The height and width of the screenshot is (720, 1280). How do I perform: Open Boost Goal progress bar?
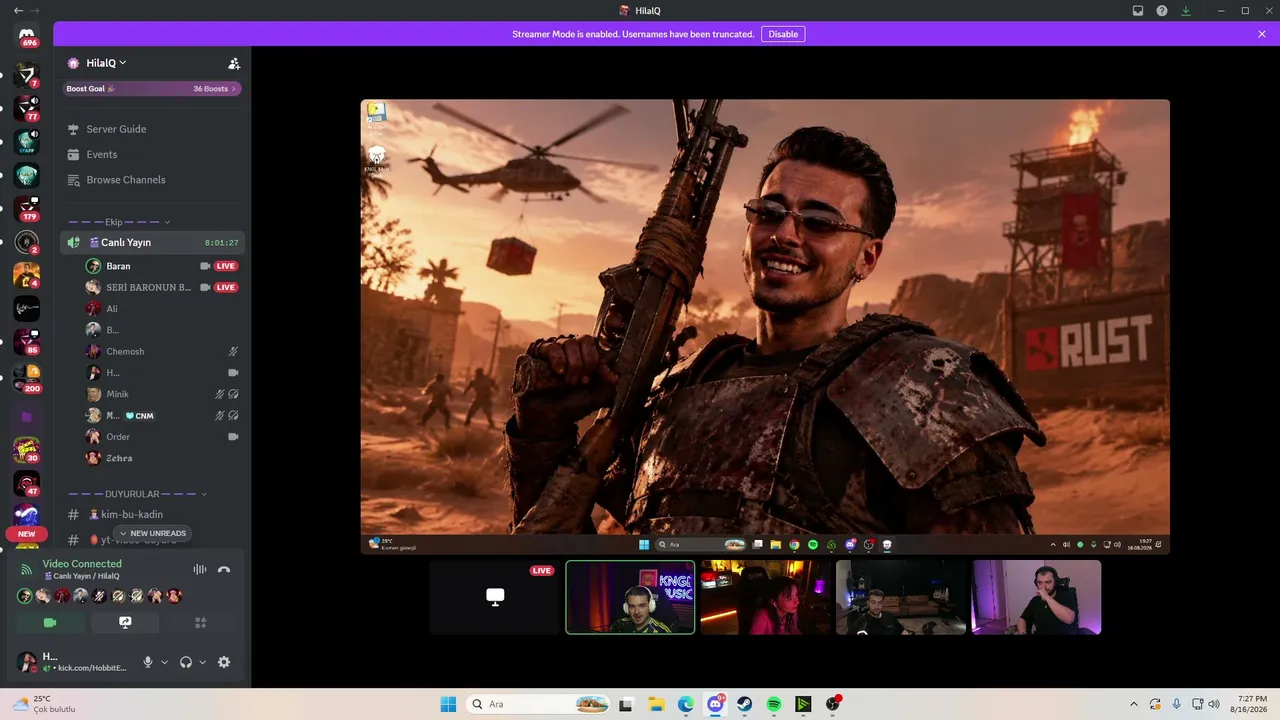click(x=152, y=89)
